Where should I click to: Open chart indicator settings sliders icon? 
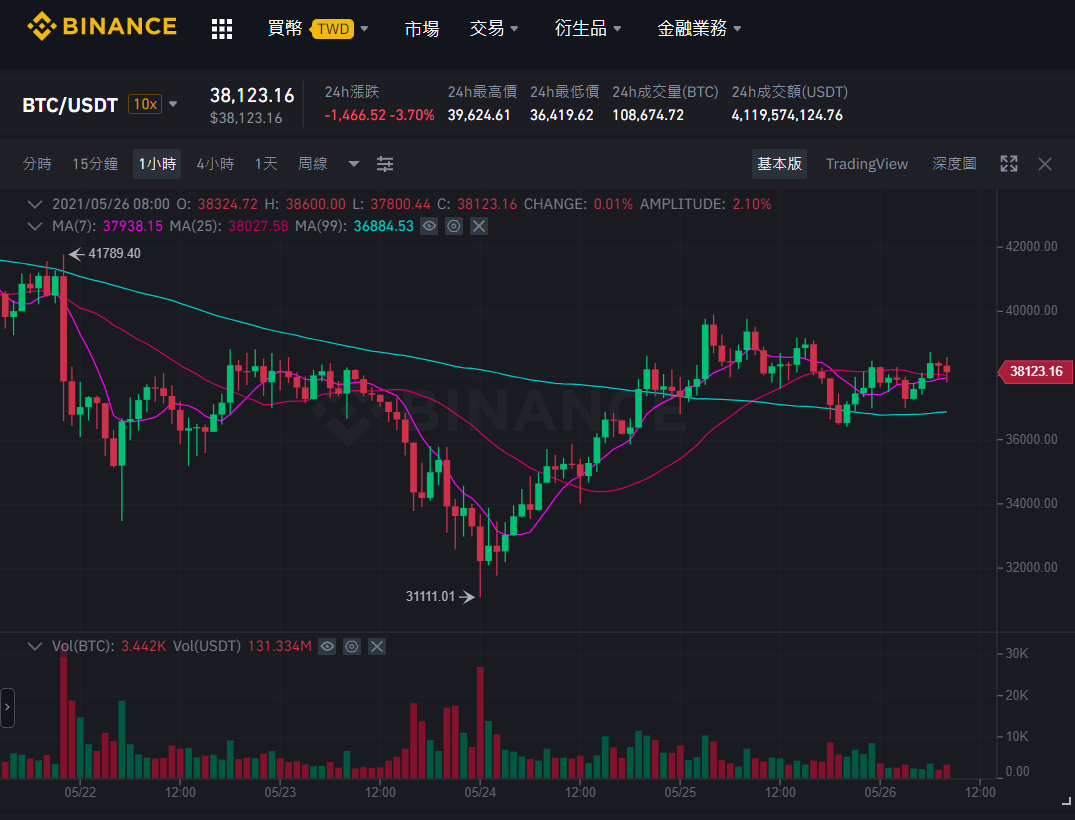pyautogui.click(x=385, y=164)
